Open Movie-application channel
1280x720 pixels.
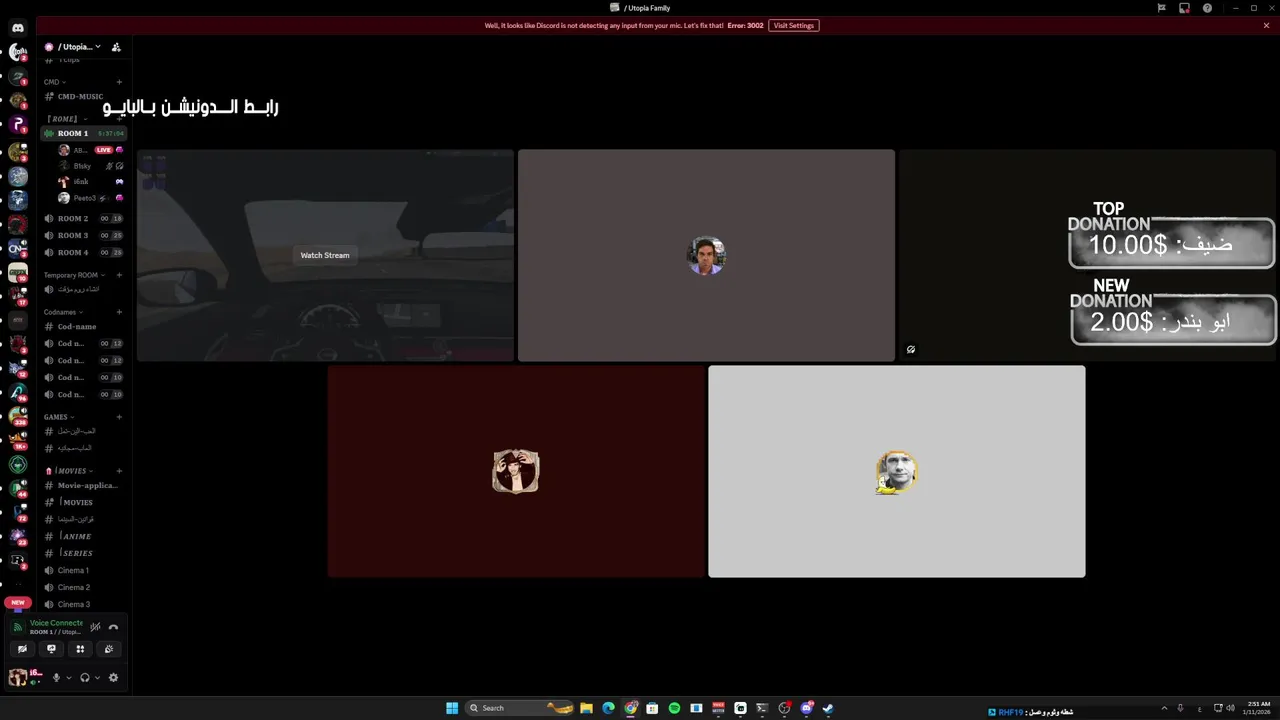(83, 485)
